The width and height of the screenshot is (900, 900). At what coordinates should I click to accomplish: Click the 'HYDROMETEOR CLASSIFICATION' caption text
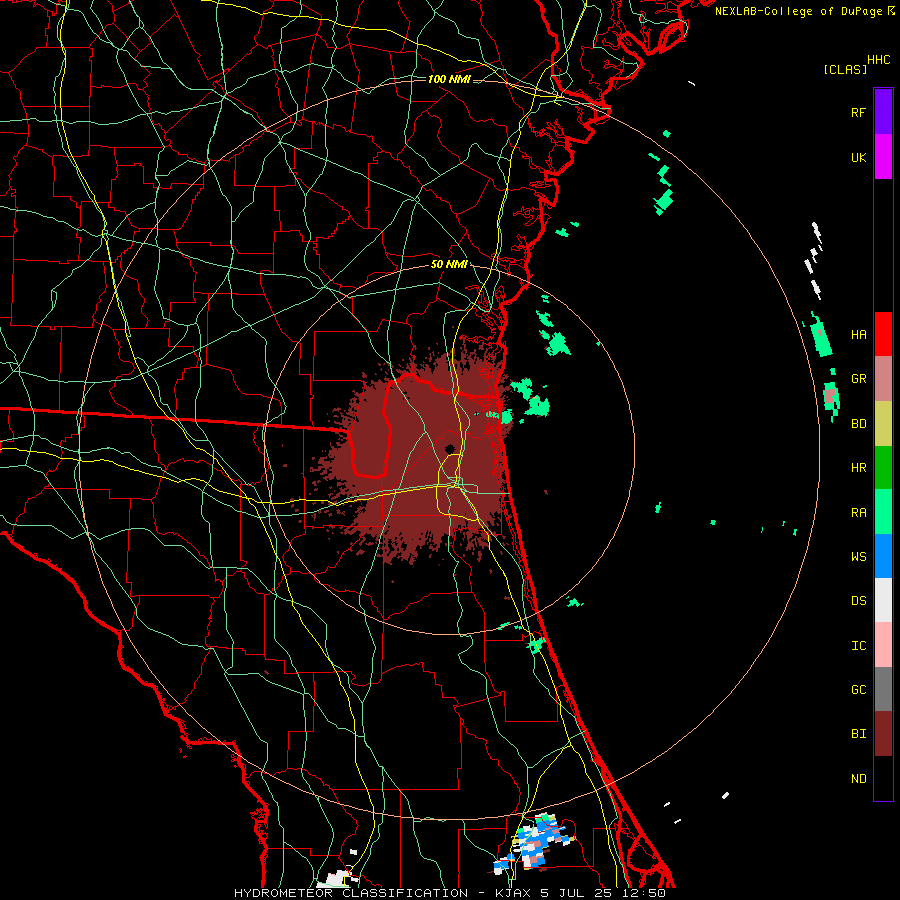(x=351, y=893)
